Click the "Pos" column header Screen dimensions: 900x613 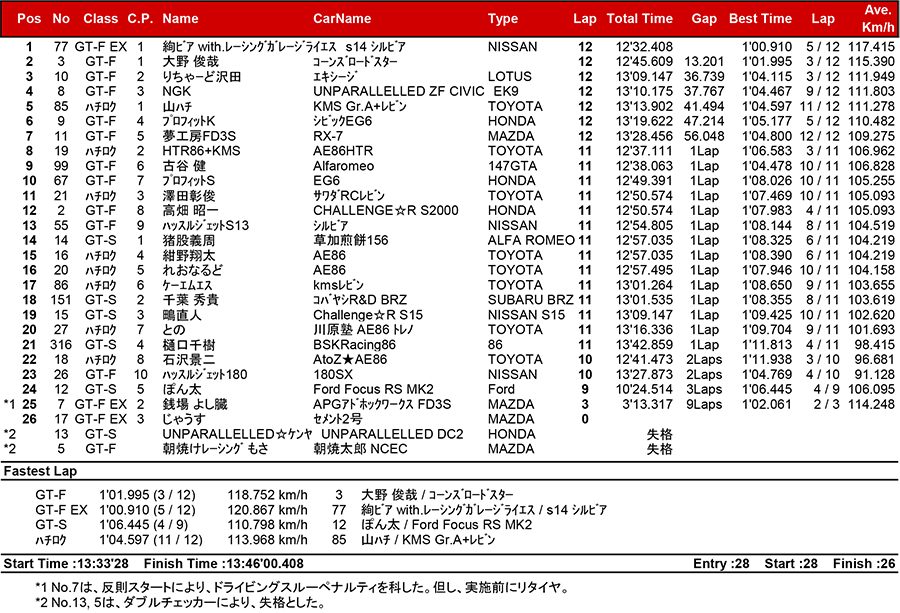click(29, 18)
